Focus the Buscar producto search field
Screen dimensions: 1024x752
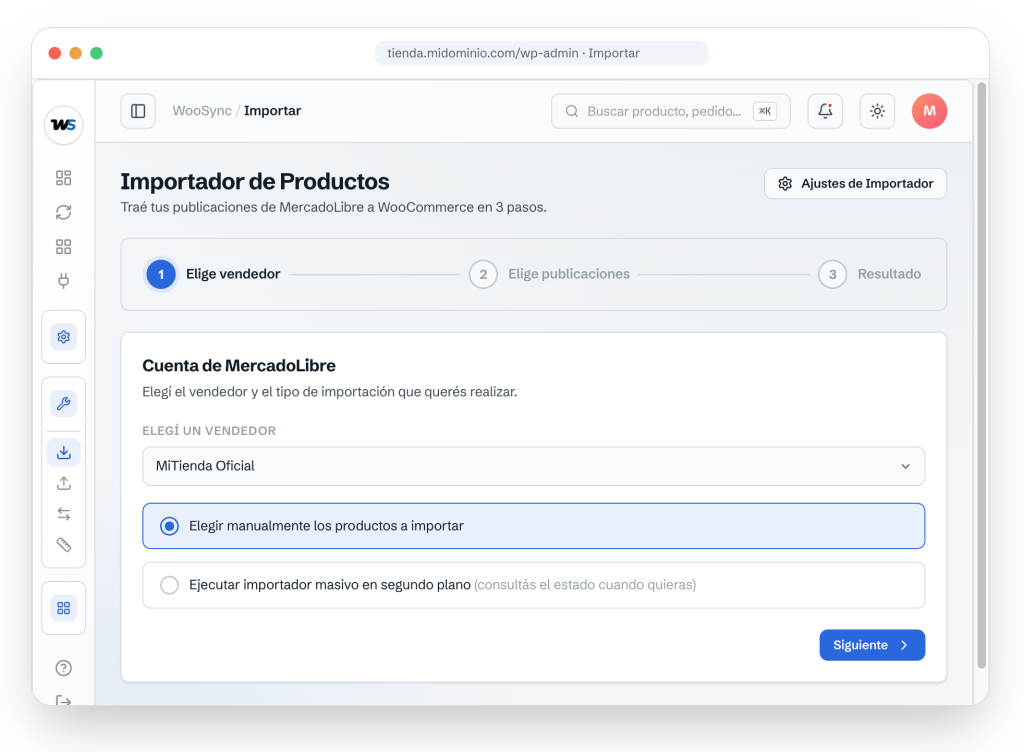671,111
